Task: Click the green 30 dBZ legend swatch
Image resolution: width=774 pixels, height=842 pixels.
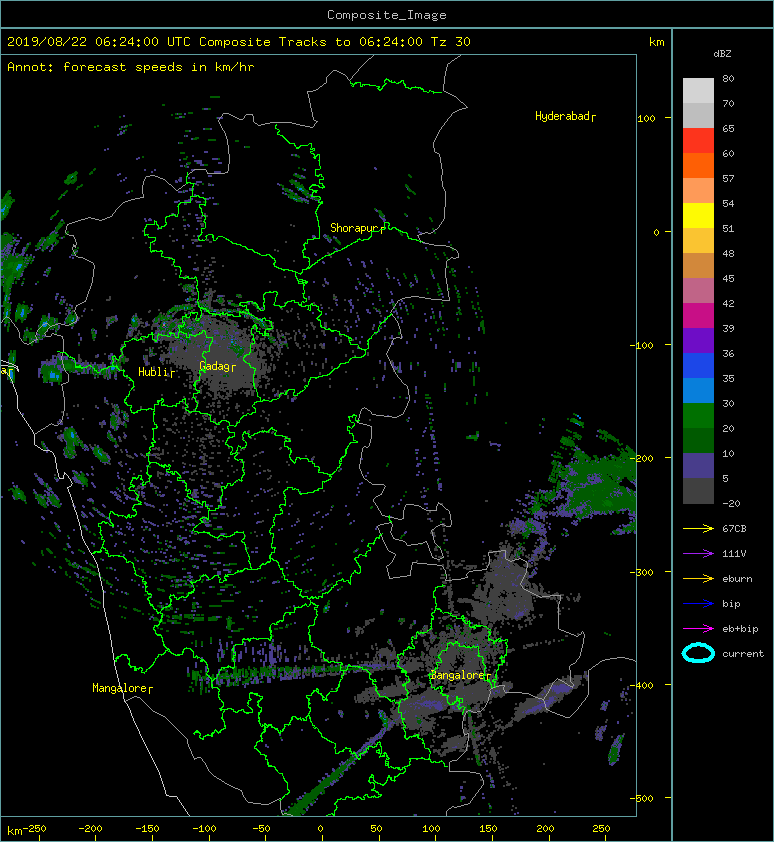Action: [x=698, y=415]
